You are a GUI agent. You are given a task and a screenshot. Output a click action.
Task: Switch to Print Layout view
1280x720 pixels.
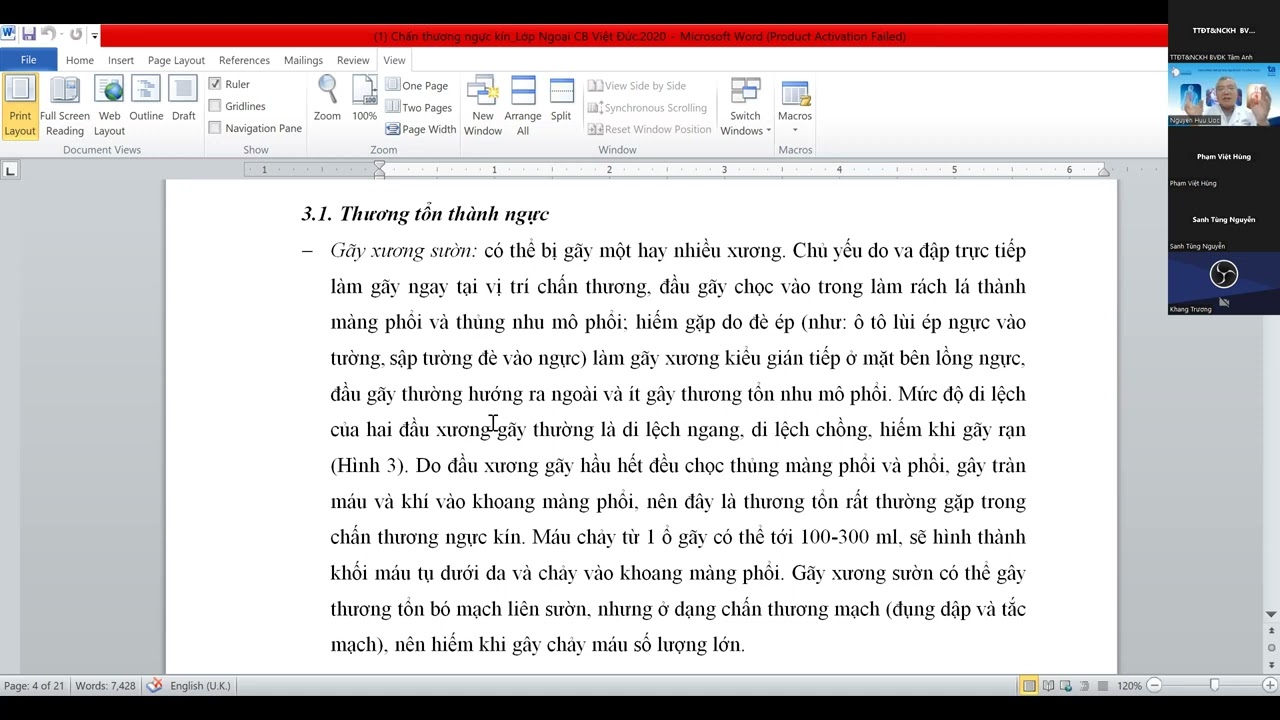(x=19, y=107)
